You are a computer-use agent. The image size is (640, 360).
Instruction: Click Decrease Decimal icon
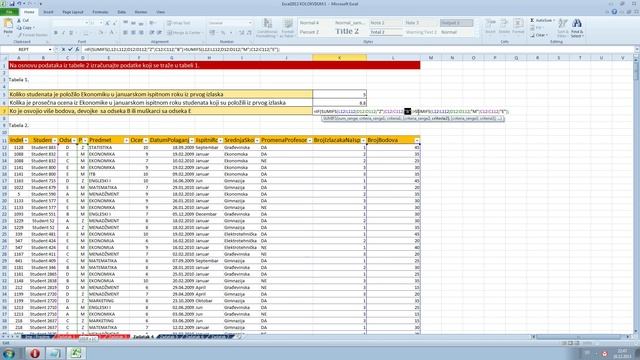coord(249,33)
